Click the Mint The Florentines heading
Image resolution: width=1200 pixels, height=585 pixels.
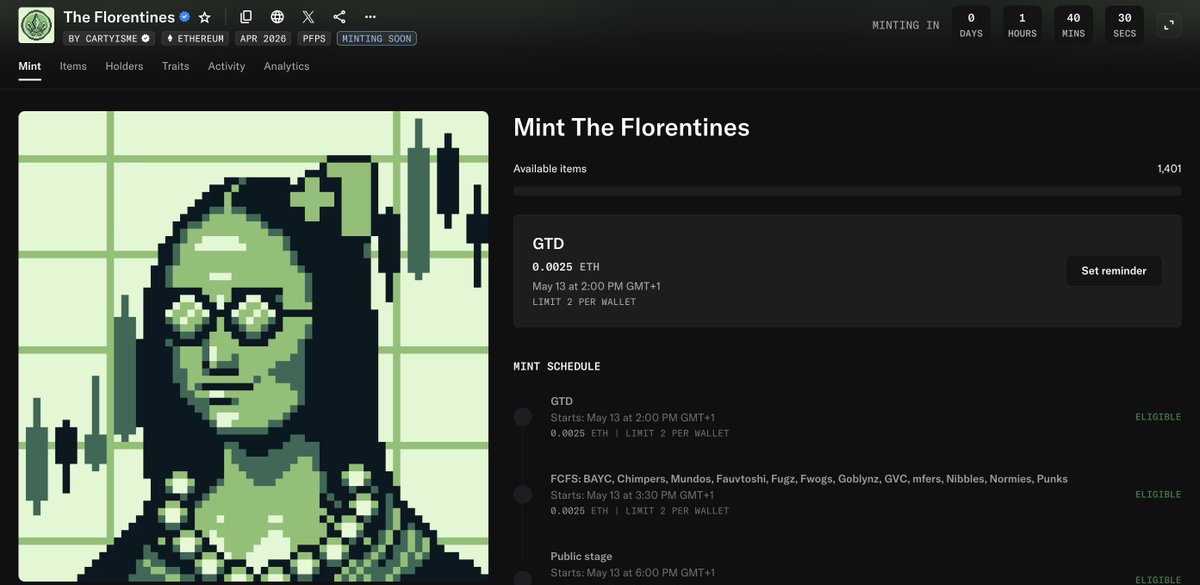pos(631,127)
